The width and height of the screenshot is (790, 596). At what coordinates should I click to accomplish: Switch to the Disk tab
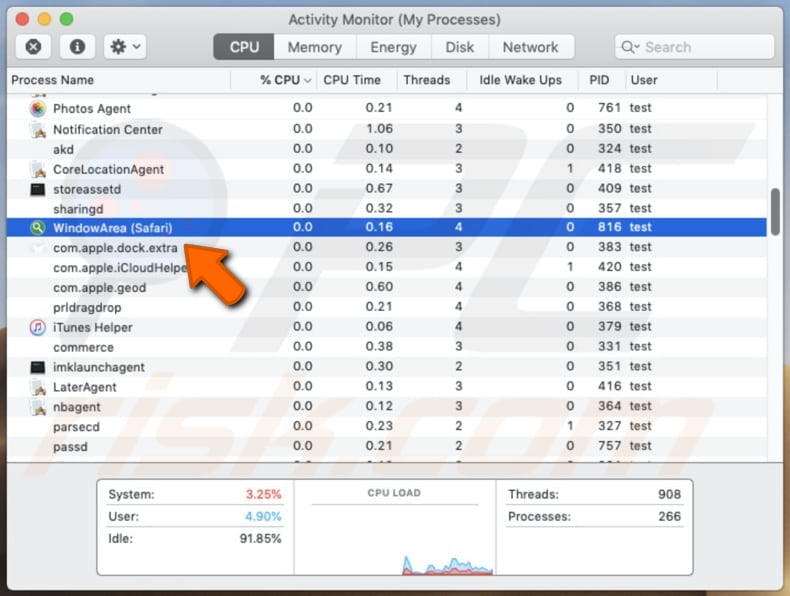tap(459, 47)
